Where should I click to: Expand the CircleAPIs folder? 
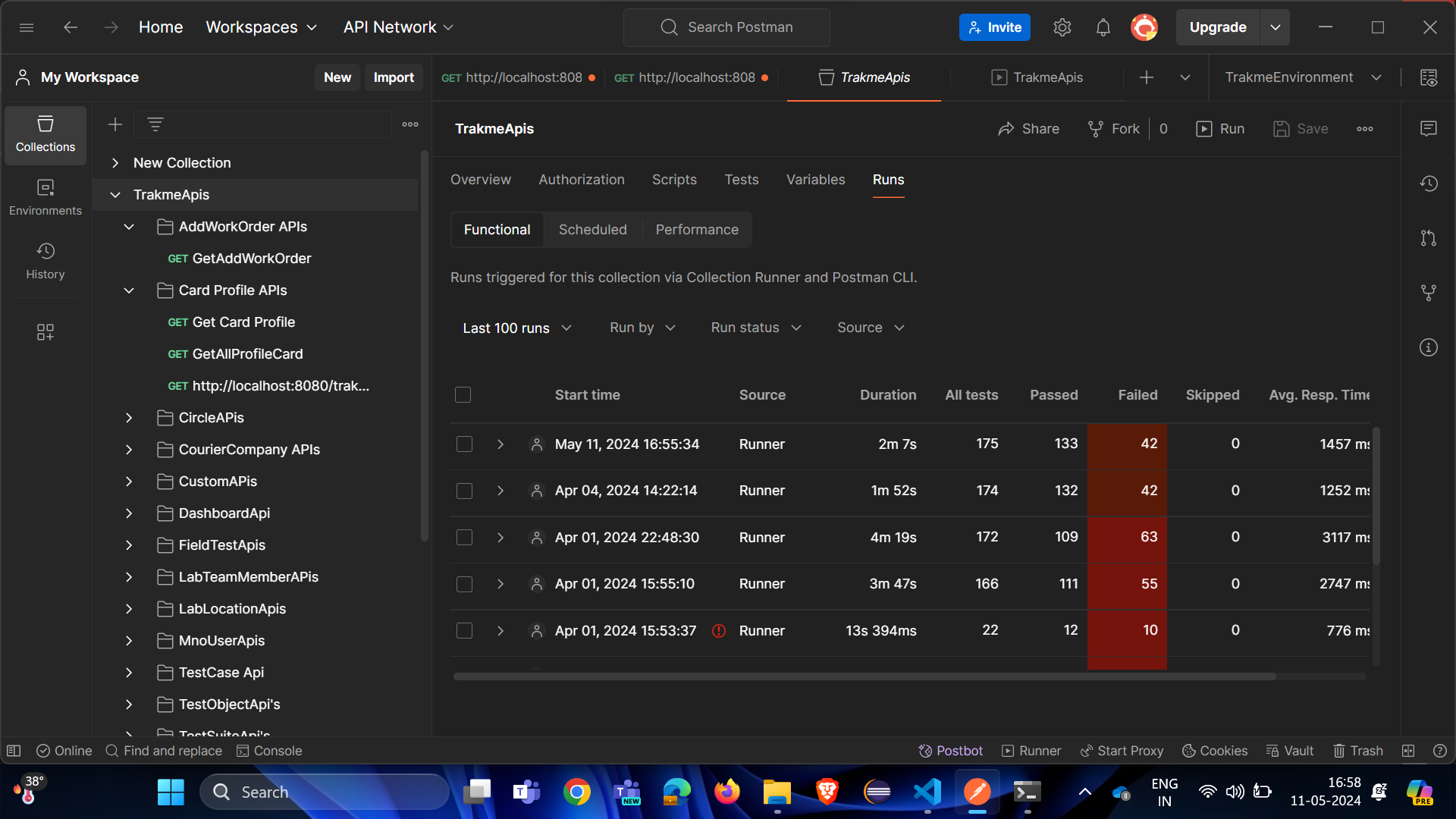coord(129,418)
